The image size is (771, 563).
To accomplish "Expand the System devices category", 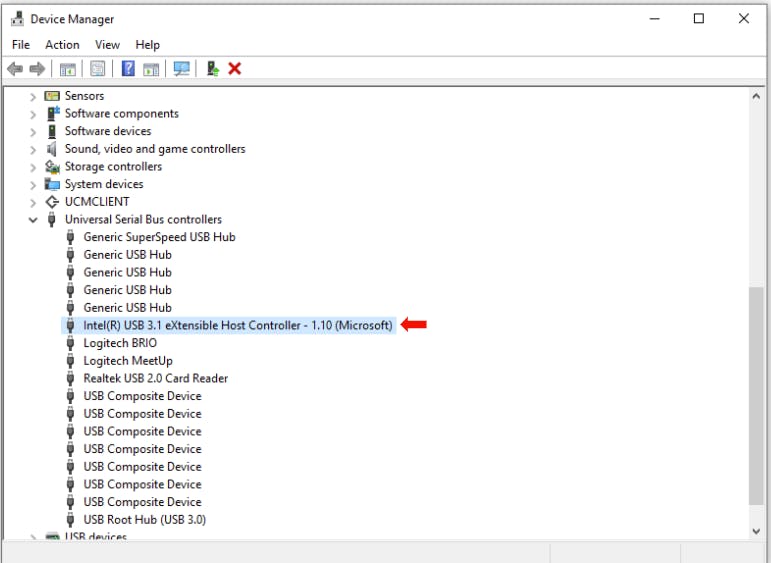I will click(x=33, y=185).
